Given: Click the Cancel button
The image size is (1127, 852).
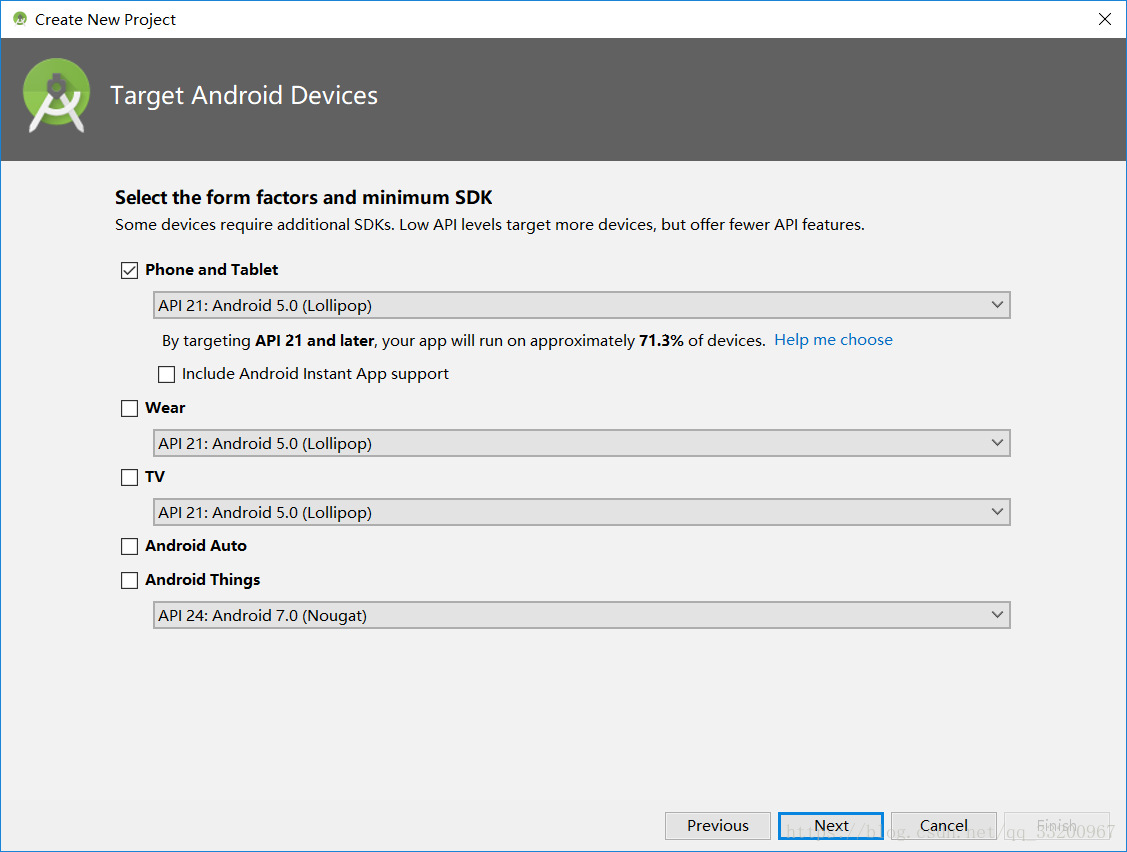Looking at the screenshot, I should (x=943, y=825).
